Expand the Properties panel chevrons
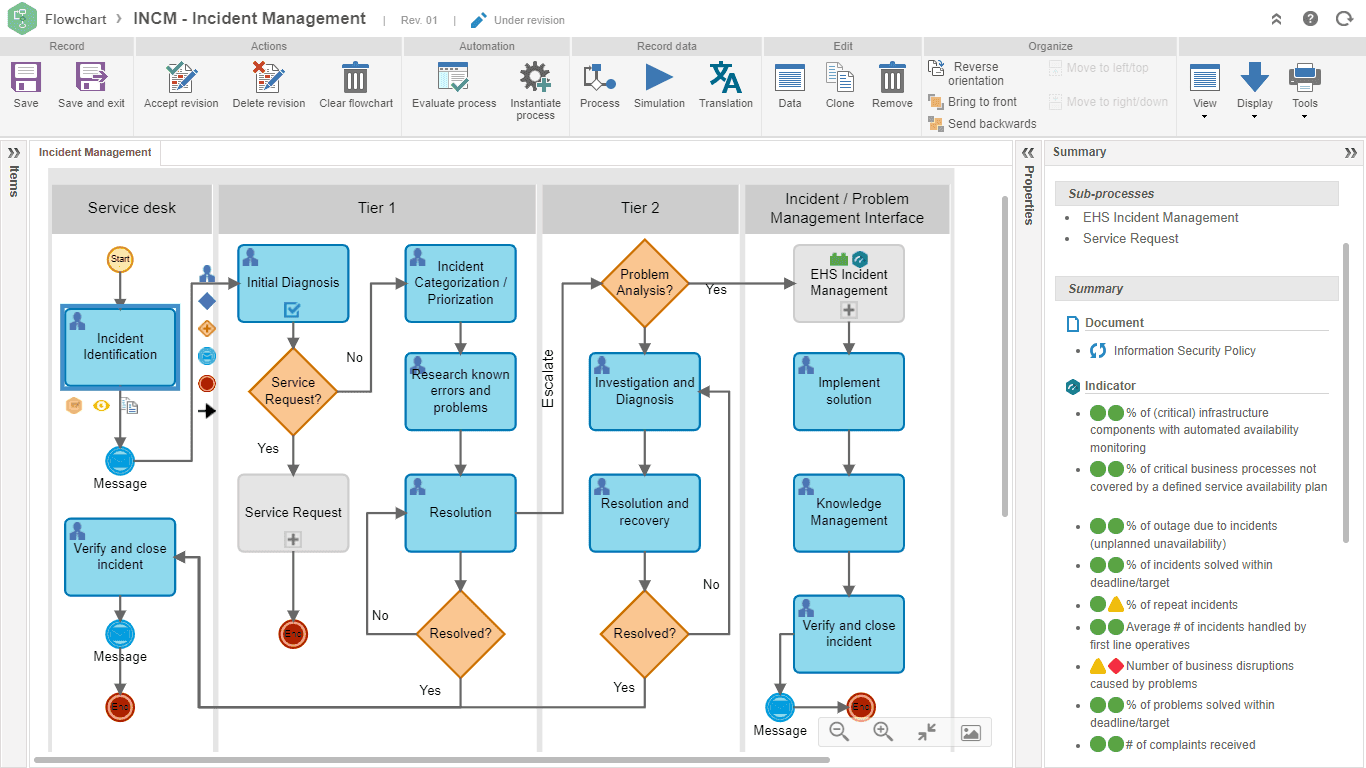 (x=1027, y=153)
